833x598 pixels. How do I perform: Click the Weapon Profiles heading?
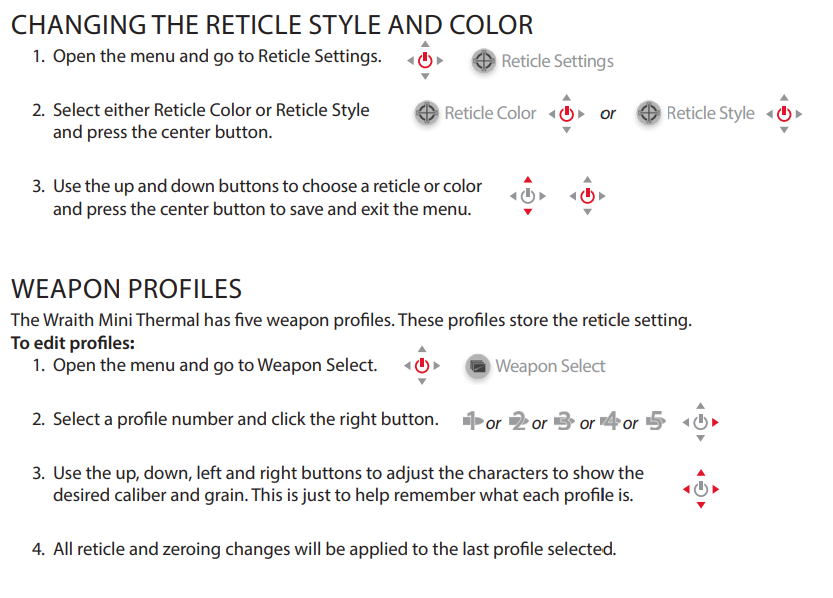(x=126, y=289)
